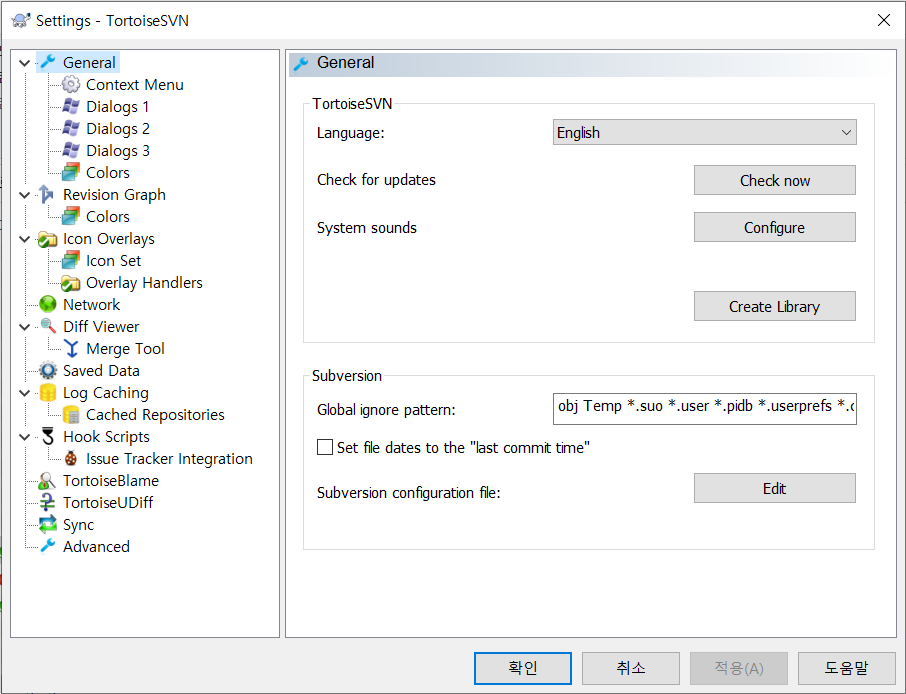The width and height of the screenshot is (906, 694).
Task: Edit the Subversion configuration file
Action: 774,488
